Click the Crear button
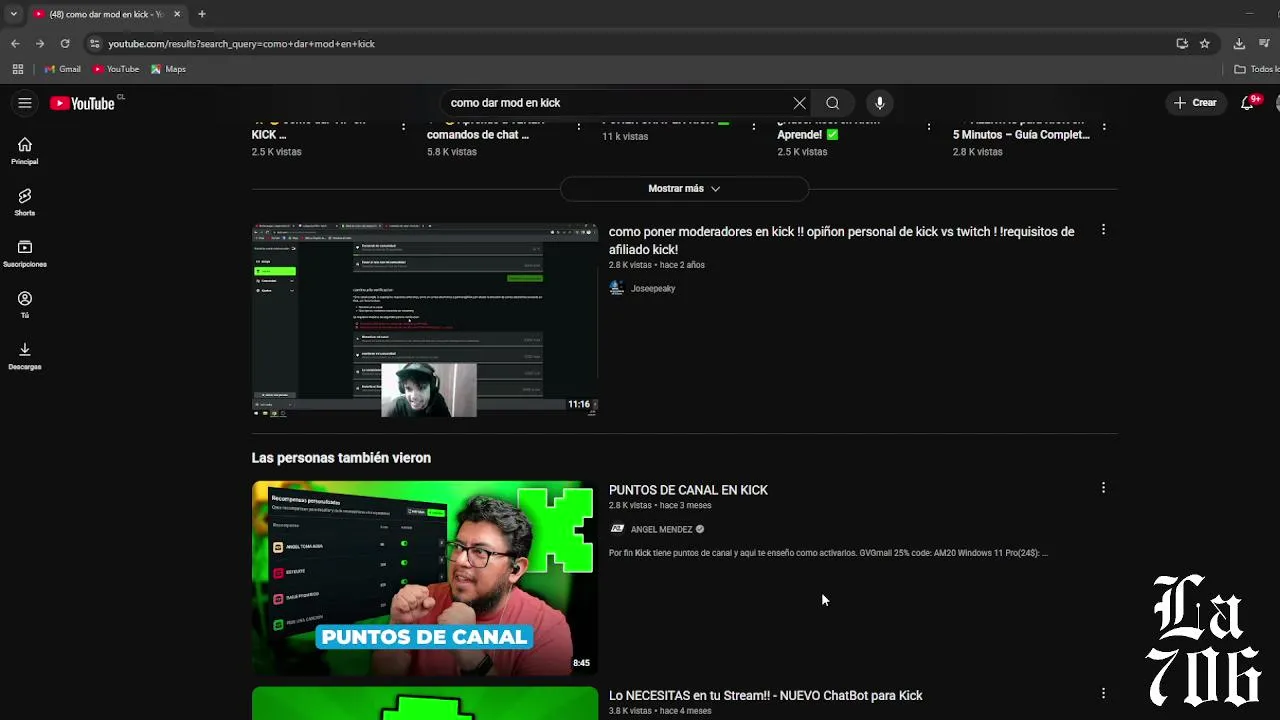The height and width of the screenshot is (720, 1280). coord(1195,103)
